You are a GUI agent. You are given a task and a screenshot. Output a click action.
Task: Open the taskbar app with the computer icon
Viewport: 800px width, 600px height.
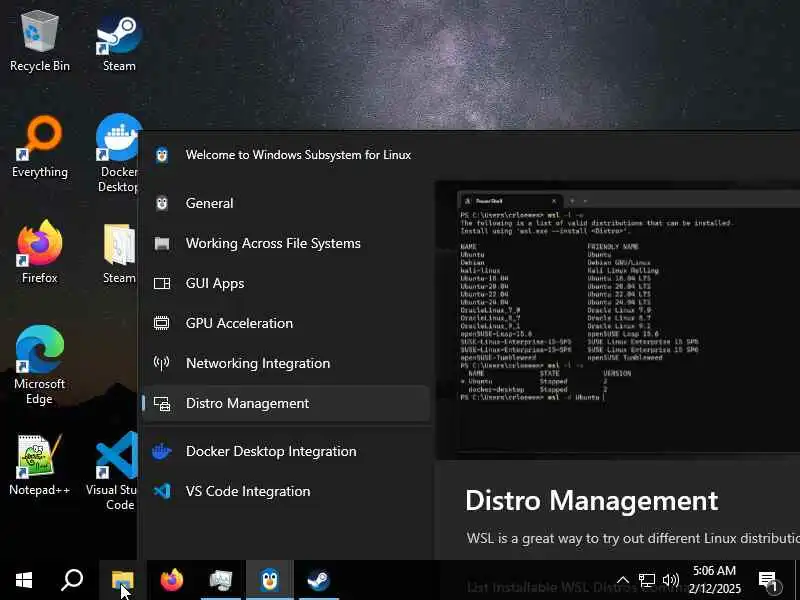[220, 580]
